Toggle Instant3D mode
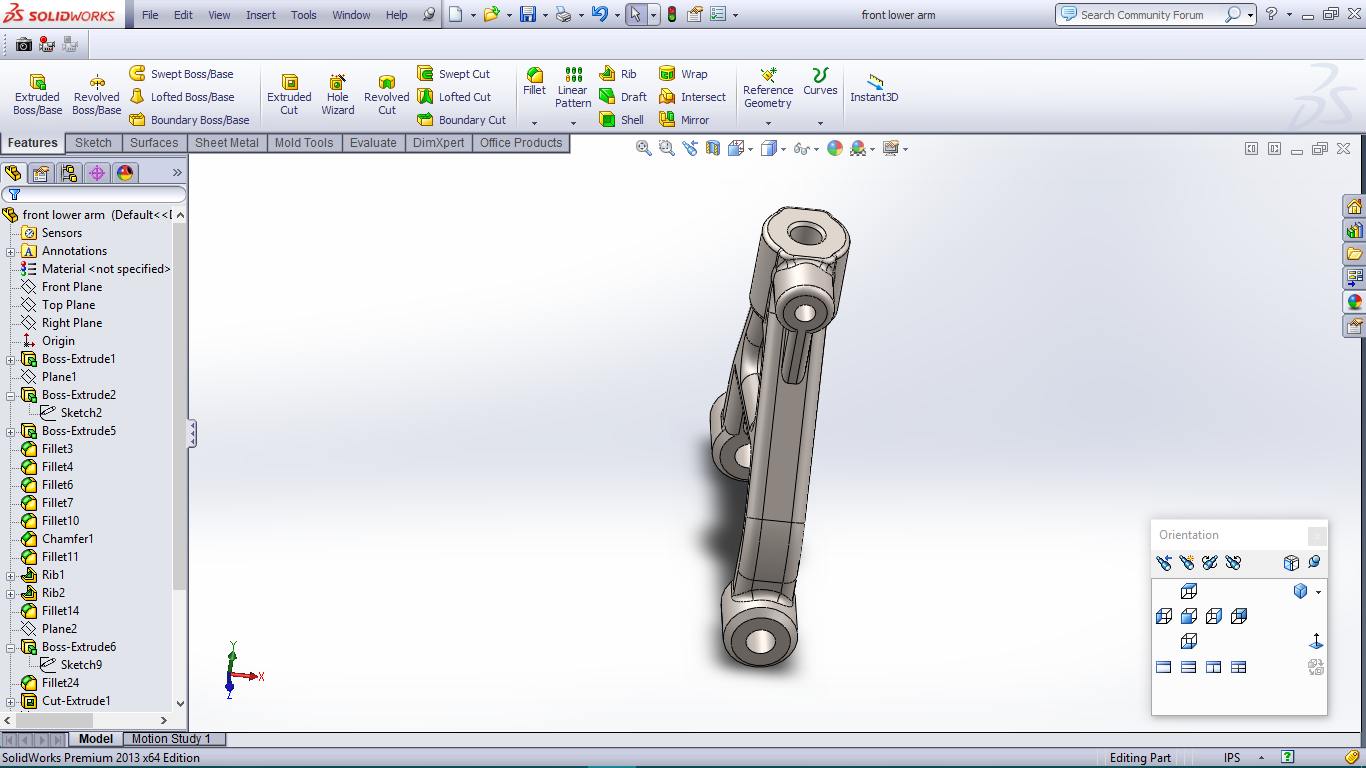Screen dimensions: 1366x768 [874, 88]
